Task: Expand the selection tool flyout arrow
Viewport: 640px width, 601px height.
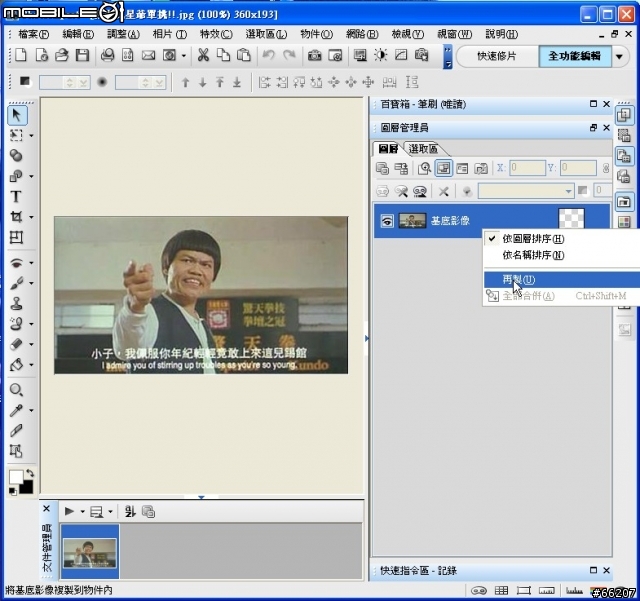Action: [x=31, y=136]
